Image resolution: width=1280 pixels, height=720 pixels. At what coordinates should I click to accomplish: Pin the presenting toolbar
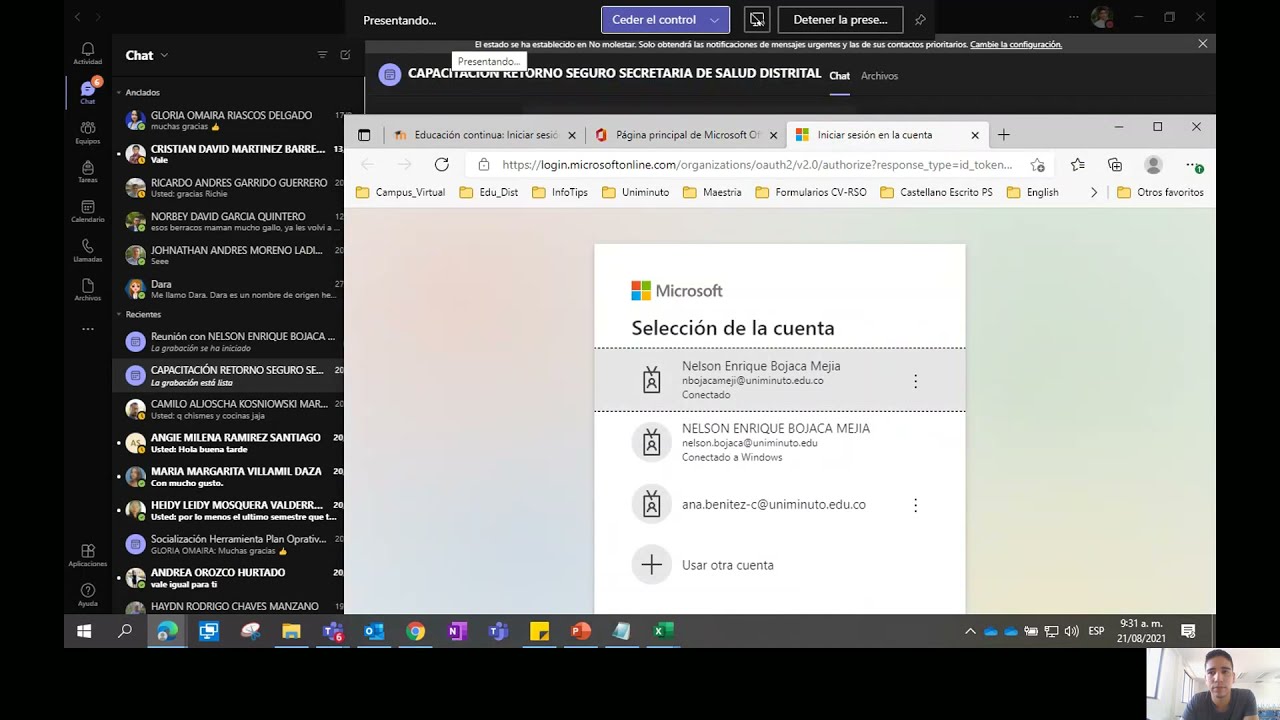click(x=920, y=20)
